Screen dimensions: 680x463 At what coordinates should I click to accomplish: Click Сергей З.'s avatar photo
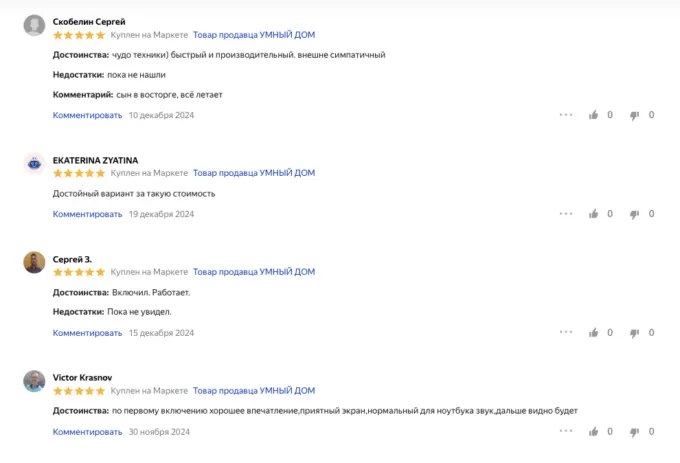point(34,263)
